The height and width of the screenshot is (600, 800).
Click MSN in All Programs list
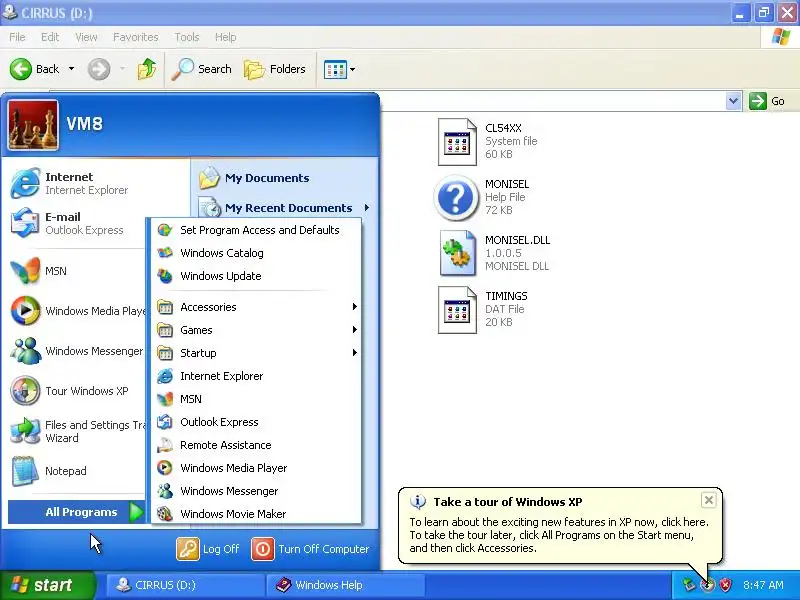click(x=256, y=399)
